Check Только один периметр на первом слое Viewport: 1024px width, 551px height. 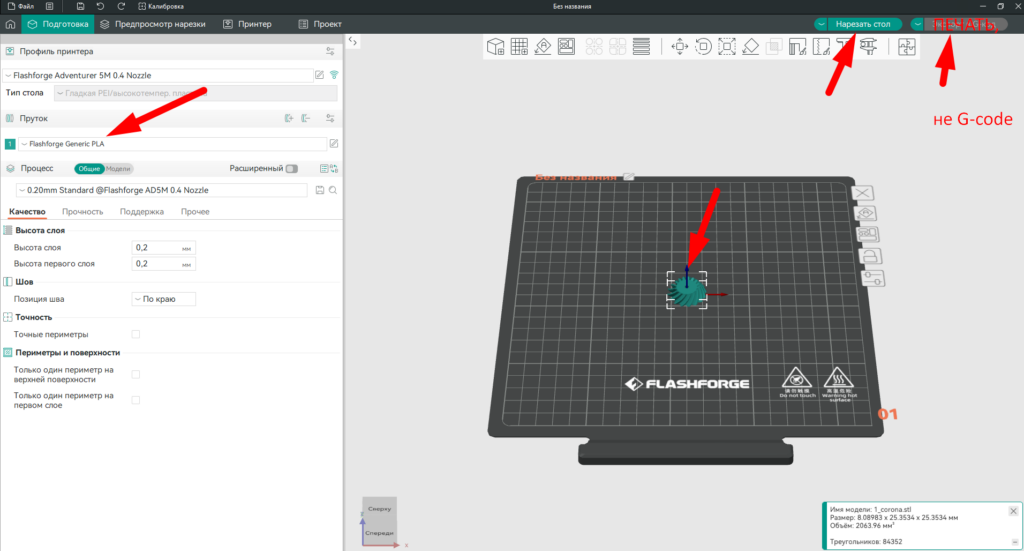point(136,400)
